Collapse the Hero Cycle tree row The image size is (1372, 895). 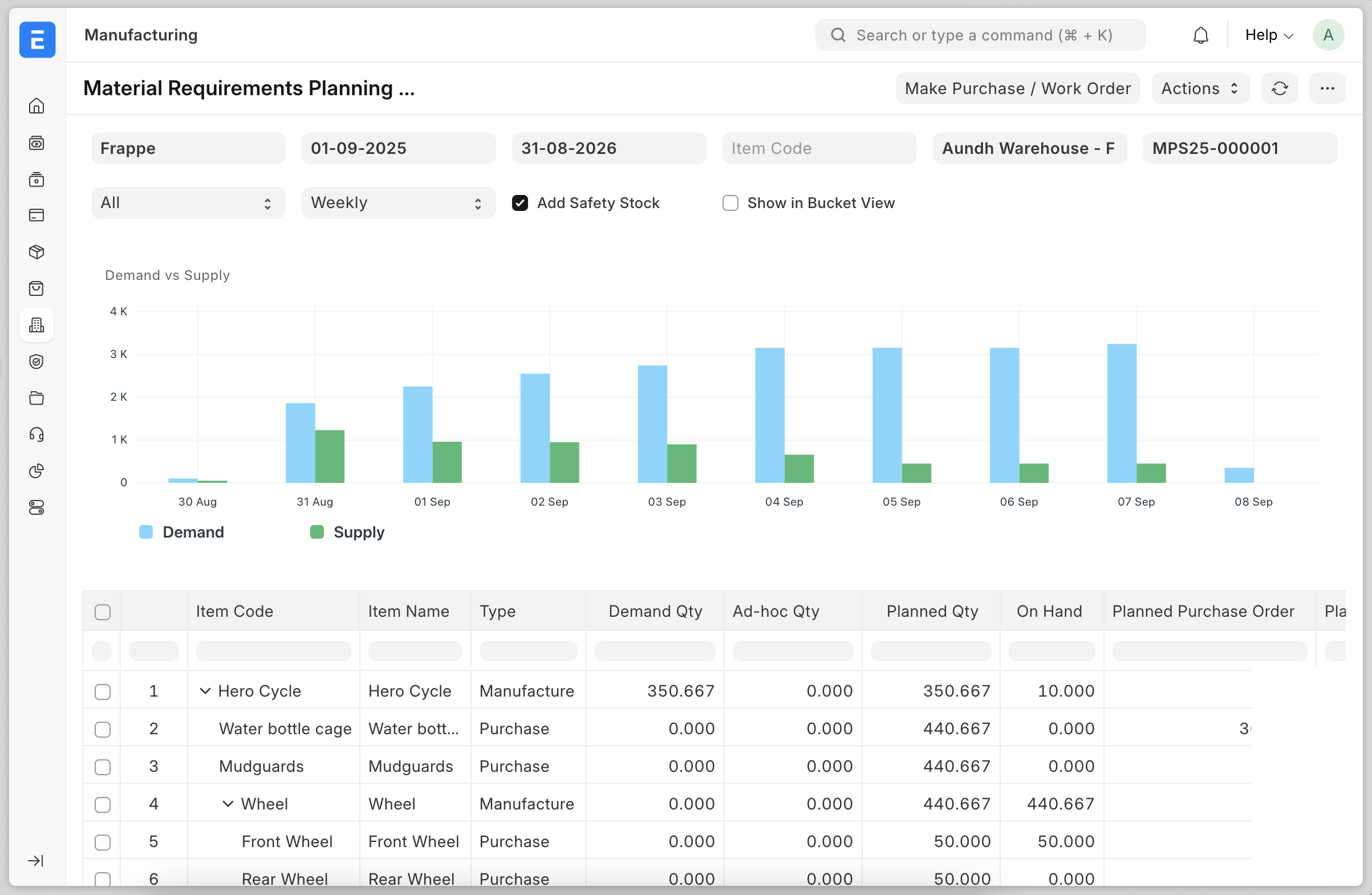point(205,690)
